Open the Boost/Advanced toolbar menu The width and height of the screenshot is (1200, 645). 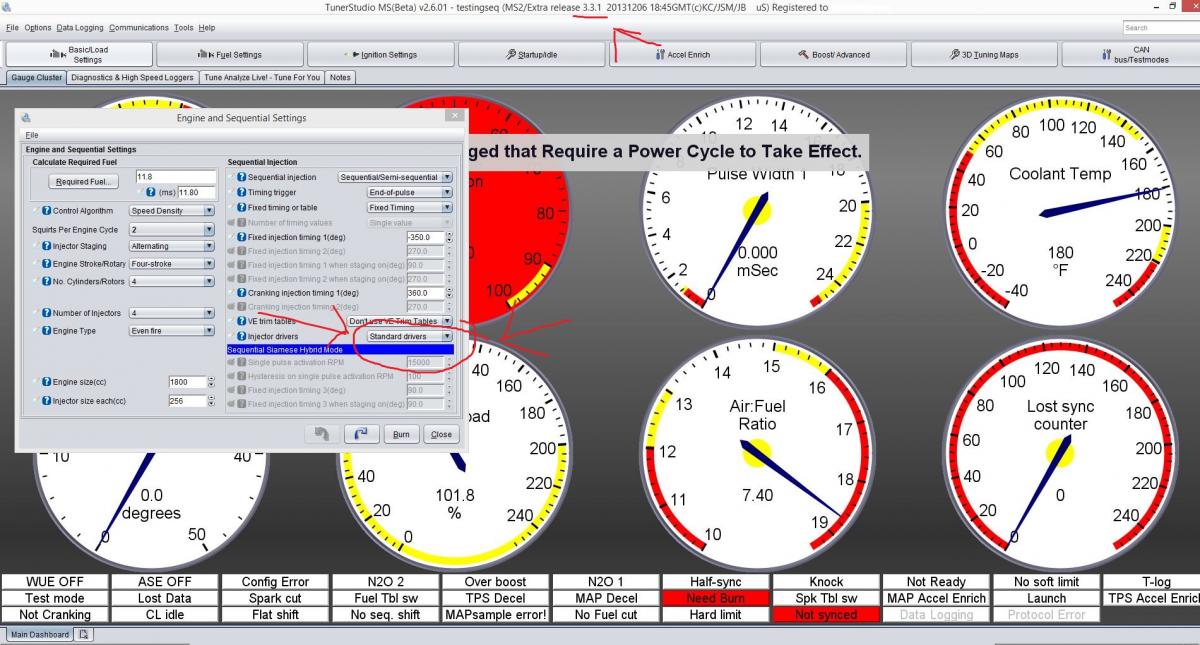tap(833, 54)
